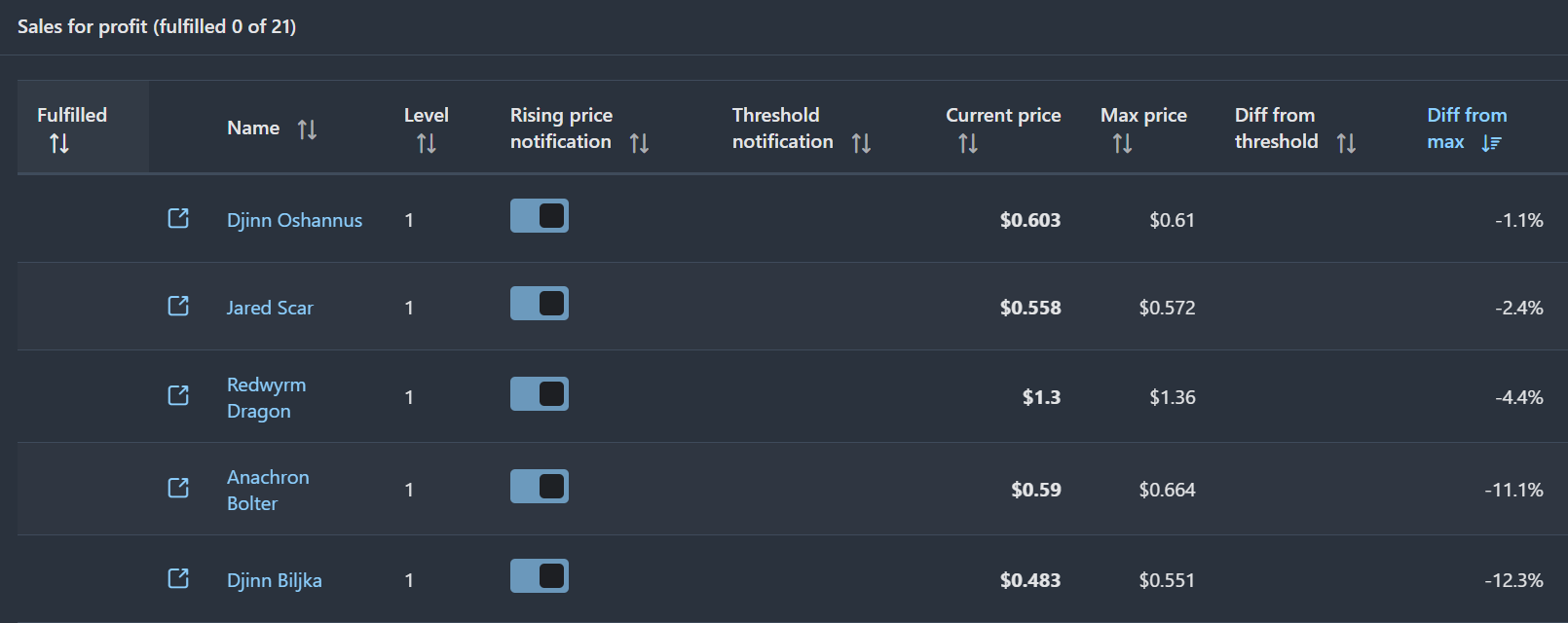Click sort arrows beside Name column
This screenshot has height=623, width=1568.
coord(307,129)
